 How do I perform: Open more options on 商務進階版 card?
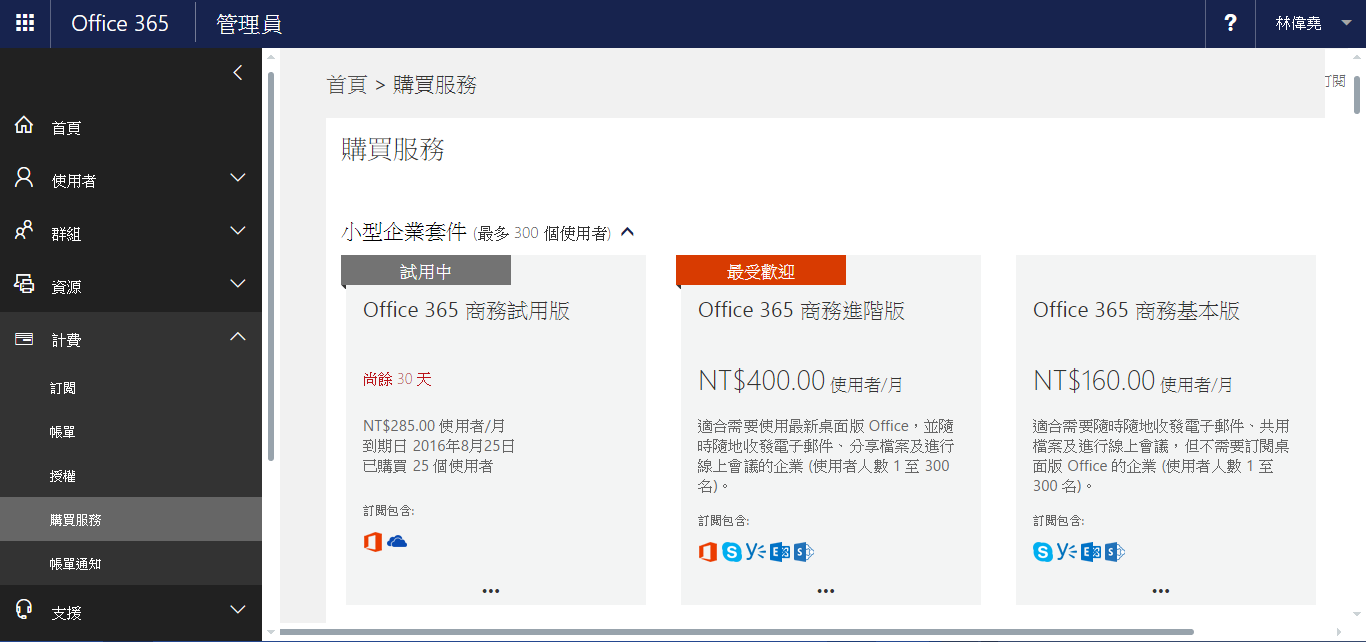[x=826, y=591]
